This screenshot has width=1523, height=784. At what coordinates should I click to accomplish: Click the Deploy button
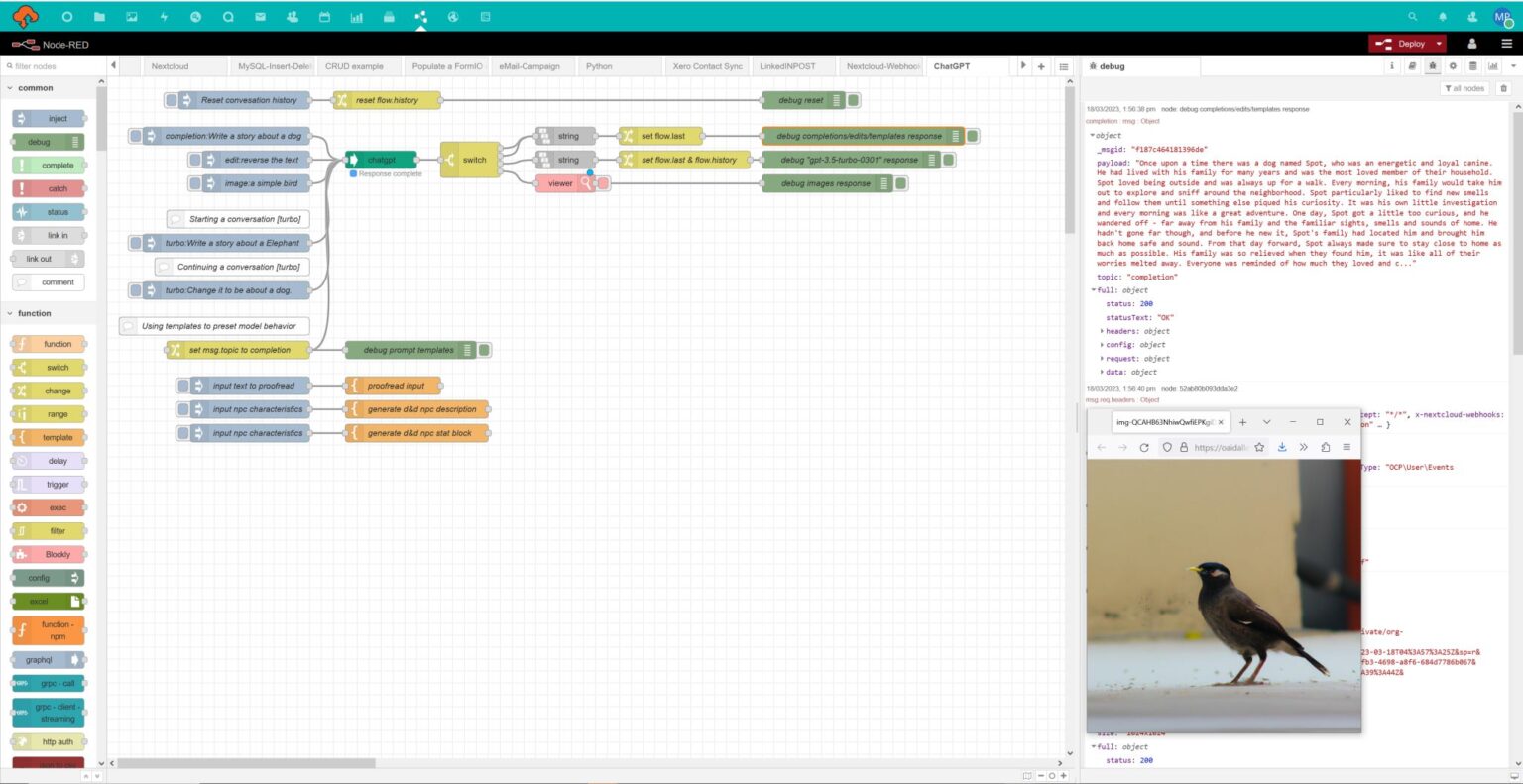pyautogui.click(x=1406, y=43)
